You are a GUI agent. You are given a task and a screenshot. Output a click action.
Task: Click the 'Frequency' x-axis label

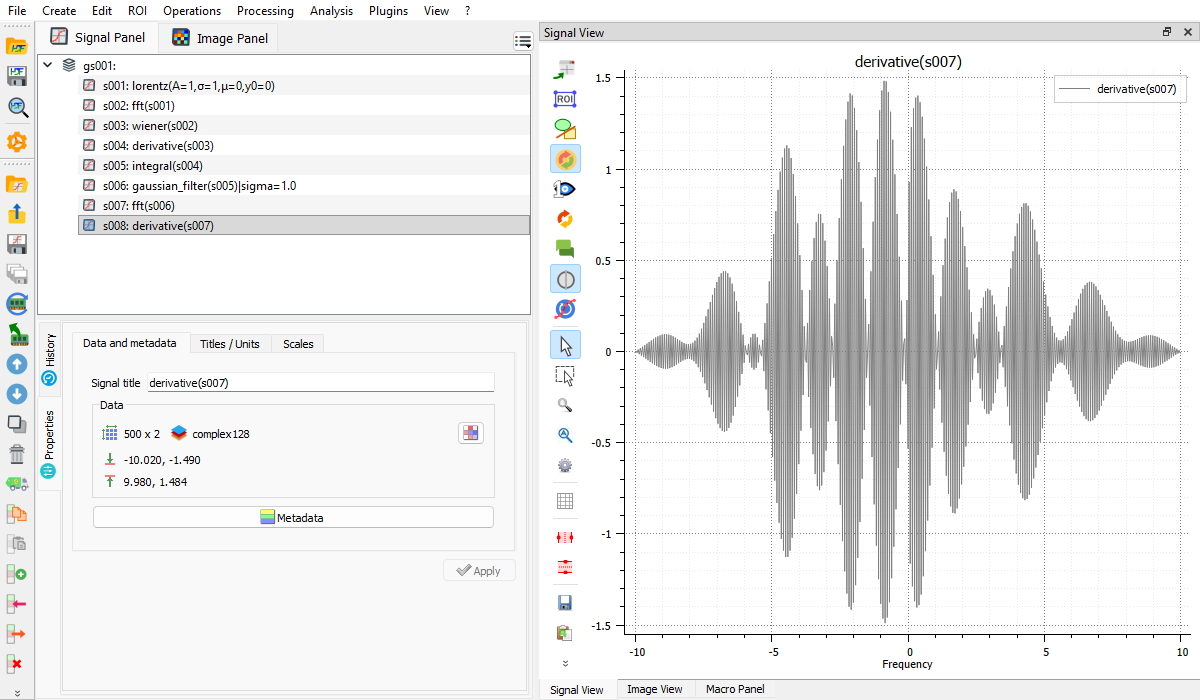[x=908, y=664]
